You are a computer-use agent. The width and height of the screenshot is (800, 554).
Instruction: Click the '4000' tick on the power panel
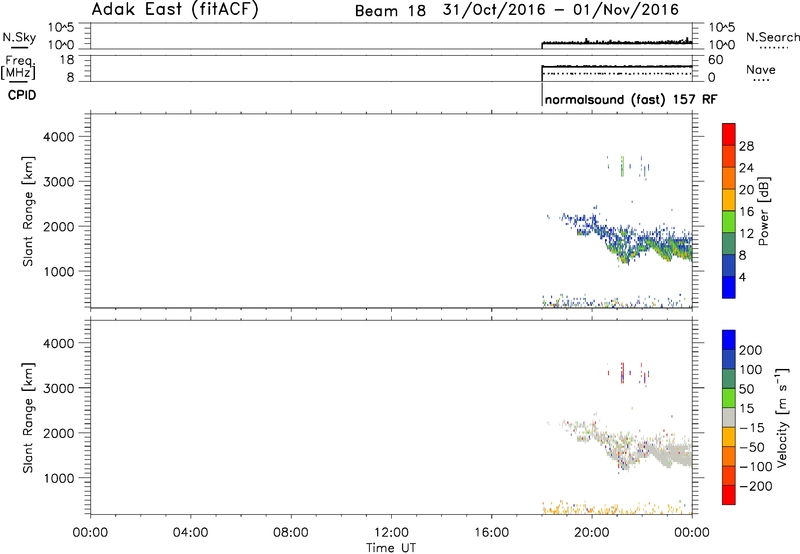(x=59, y=137)
